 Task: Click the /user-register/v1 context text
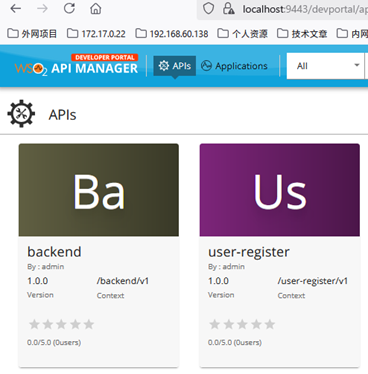coord(313,281)
